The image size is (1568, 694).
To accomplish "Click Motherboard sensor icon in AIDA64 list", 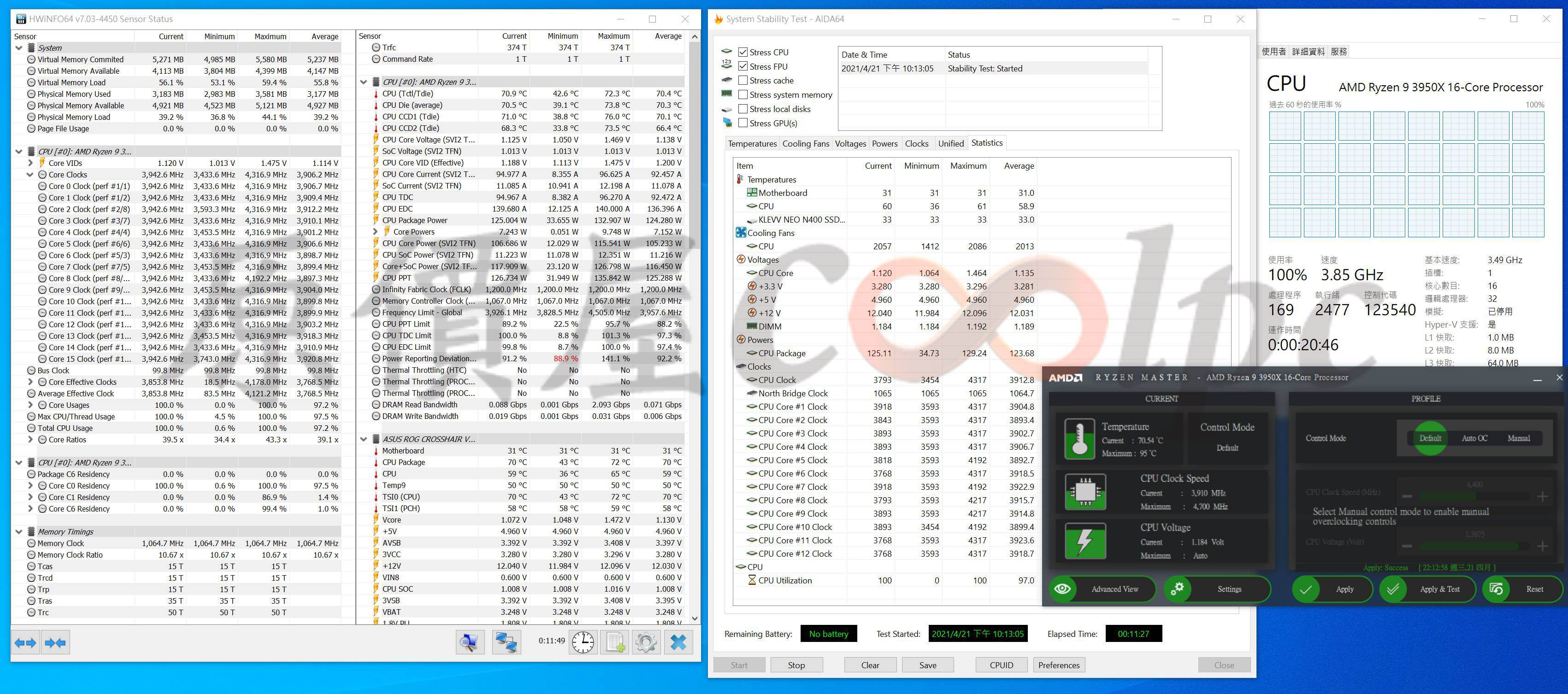I will (x=752, y=192).
